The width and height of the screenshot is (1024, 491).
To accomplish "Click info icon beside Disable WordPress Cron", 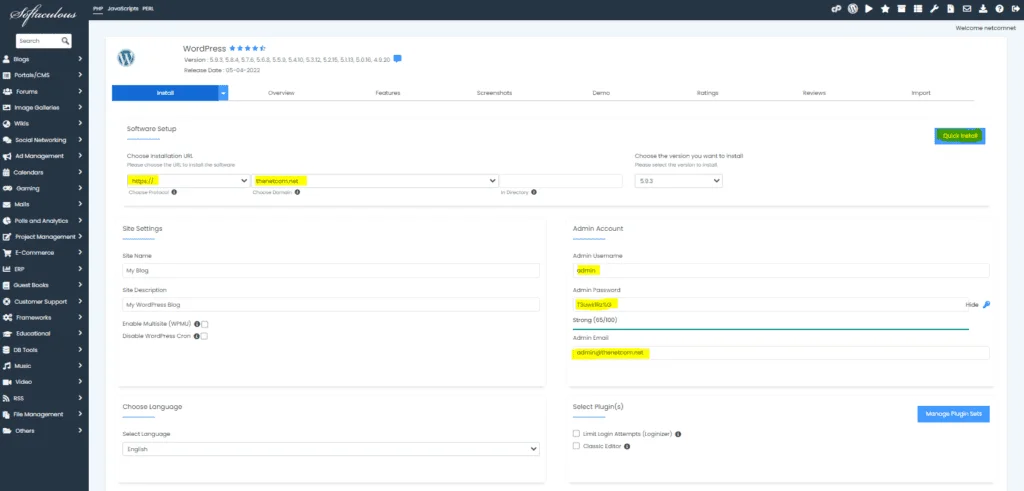I will (x=197, y=336).
